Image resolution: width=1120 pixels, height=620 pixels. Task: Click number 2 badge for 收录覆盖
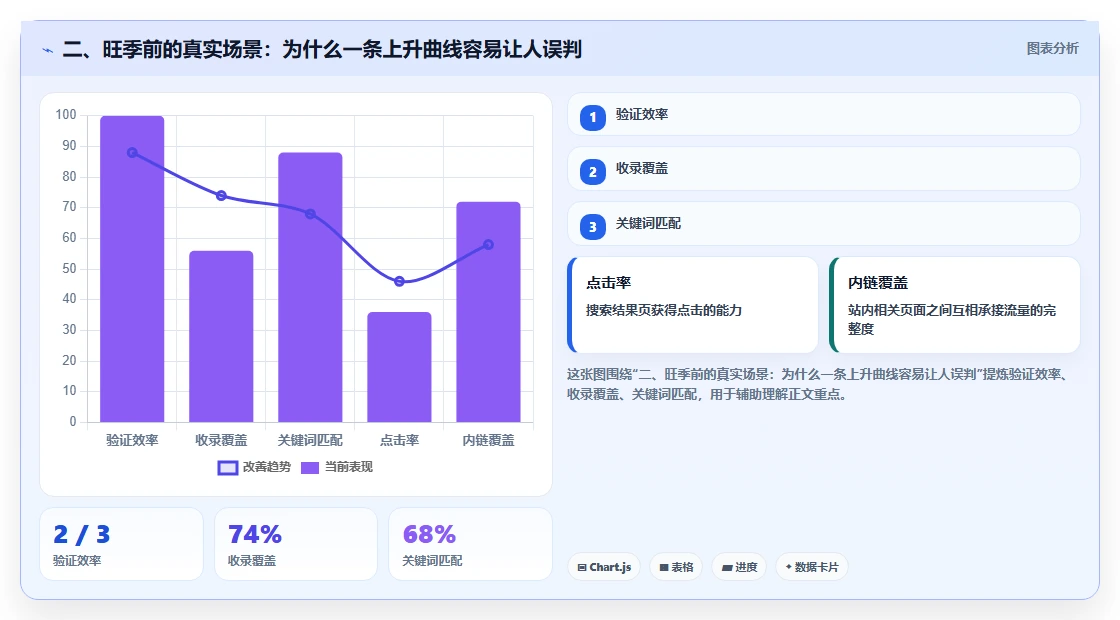pos(592,171)
